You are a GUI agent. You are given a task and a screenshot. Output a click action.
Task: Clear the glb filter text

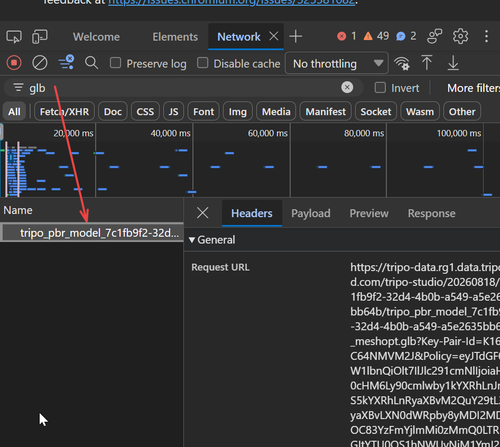click(x=347, y=87)
